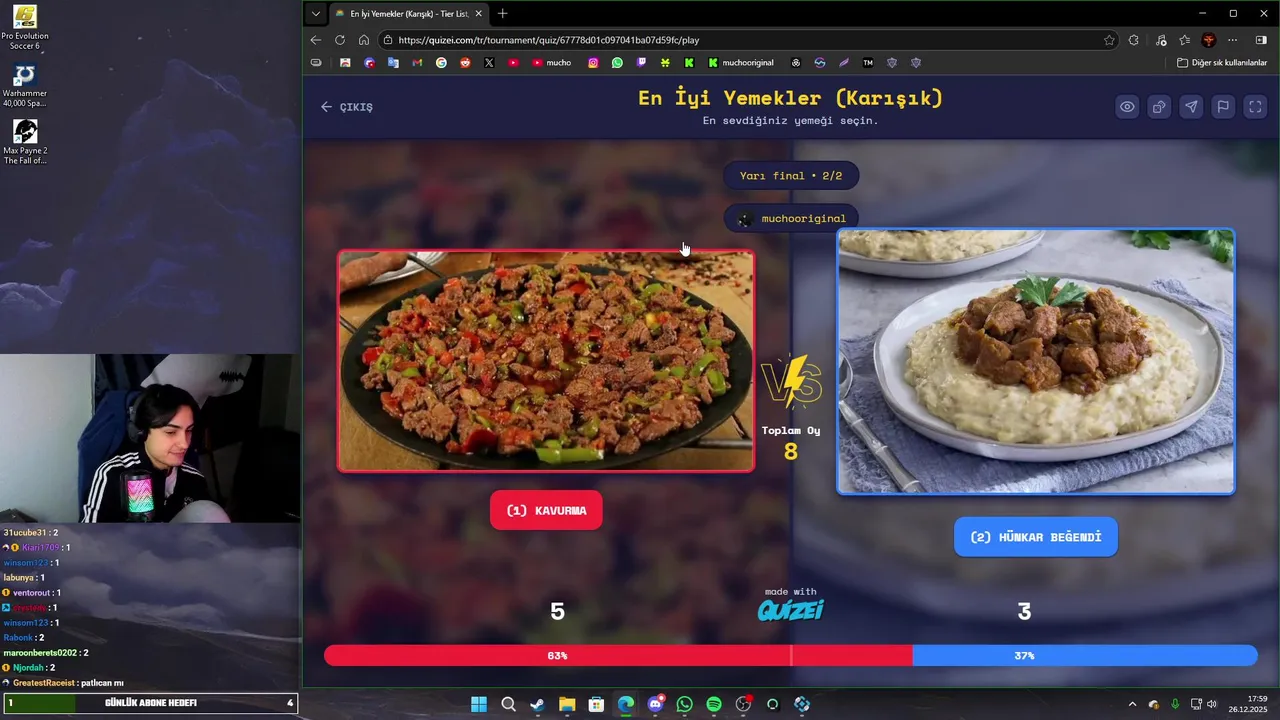The height and width of the screenshot is (720, 1280).
Task: Select the Hünkar Beğendi food image
Action: click(1036, 361)
